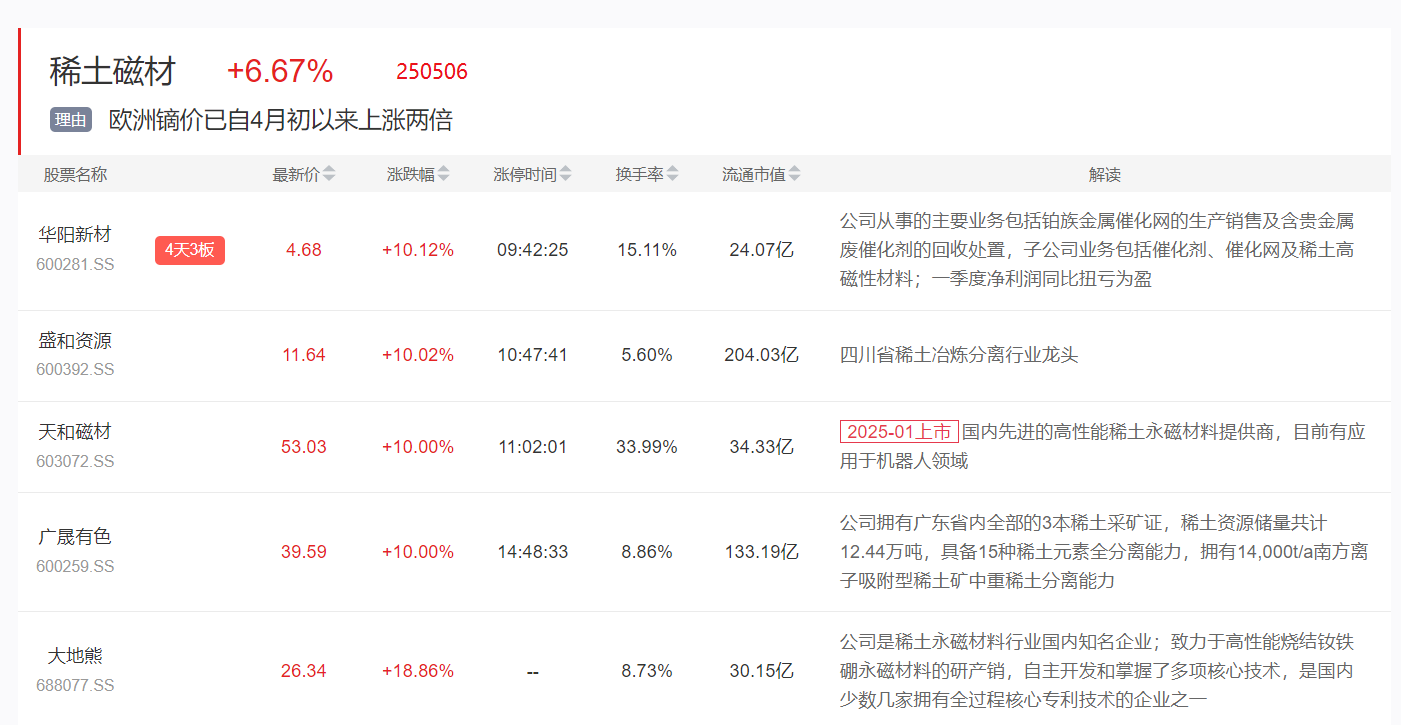Screen dimensions: 1401x725
Task: Click turnover rate 5.60%
Action: 647,355
